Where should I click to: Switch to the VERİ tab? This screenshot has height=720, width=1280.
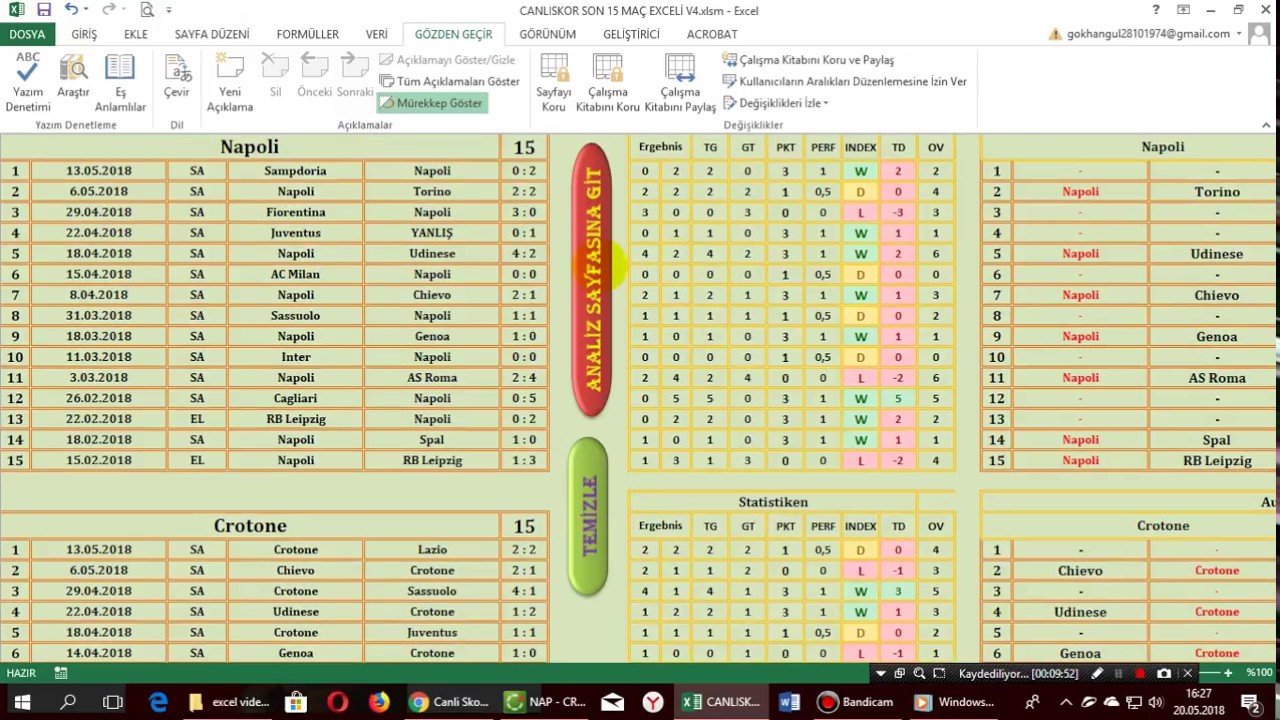(x=376, y=34)
